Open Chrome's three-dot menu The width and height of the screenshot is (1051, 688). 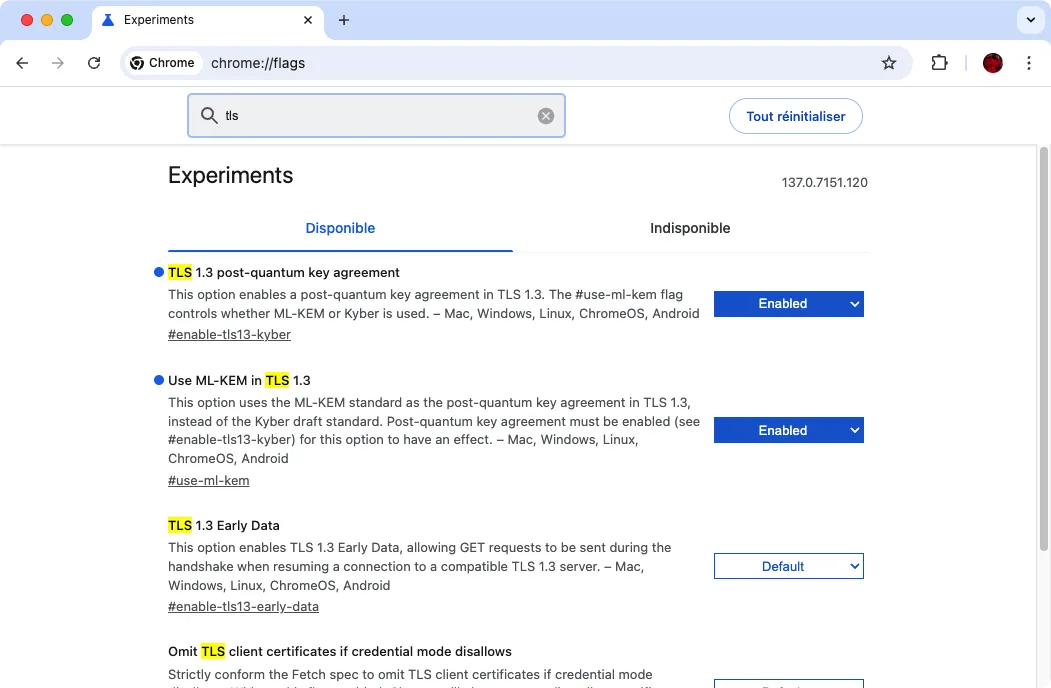click(x=1029, y=63)
